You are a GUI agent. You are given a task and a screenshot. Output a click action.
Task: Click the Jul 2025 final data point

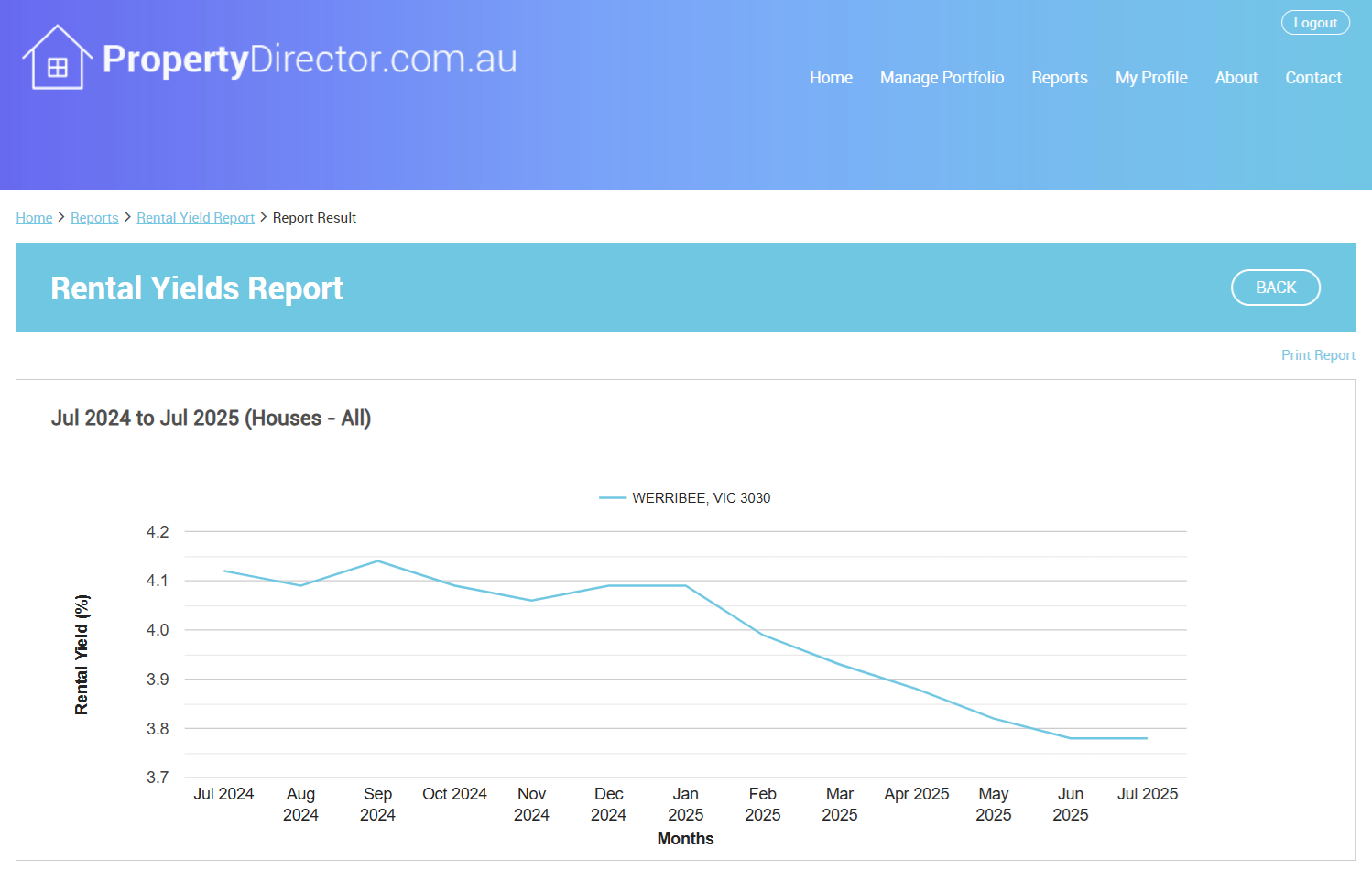[x=1147, y=738]
